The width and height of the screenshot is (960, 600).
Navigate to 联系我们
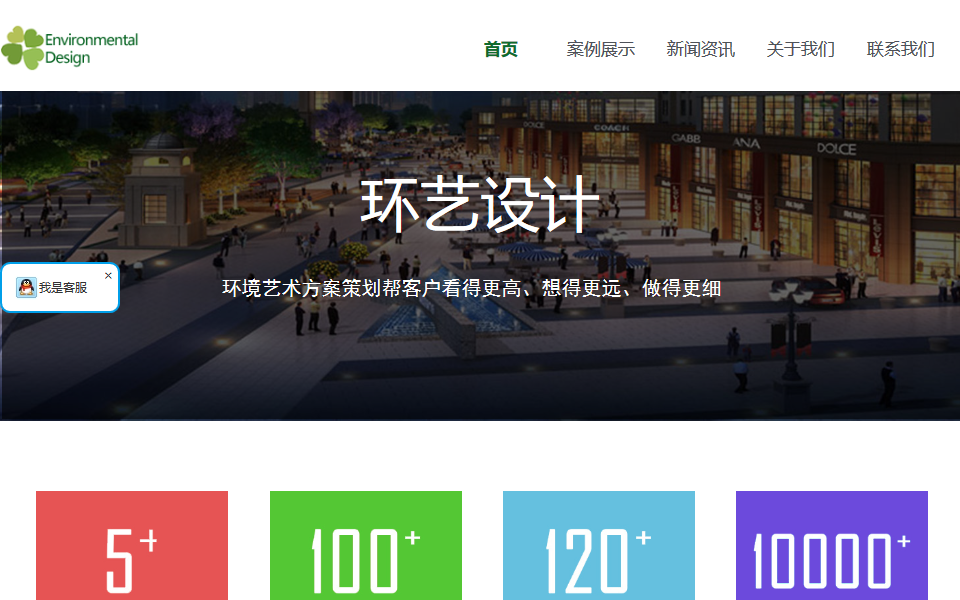pos(900,49)
